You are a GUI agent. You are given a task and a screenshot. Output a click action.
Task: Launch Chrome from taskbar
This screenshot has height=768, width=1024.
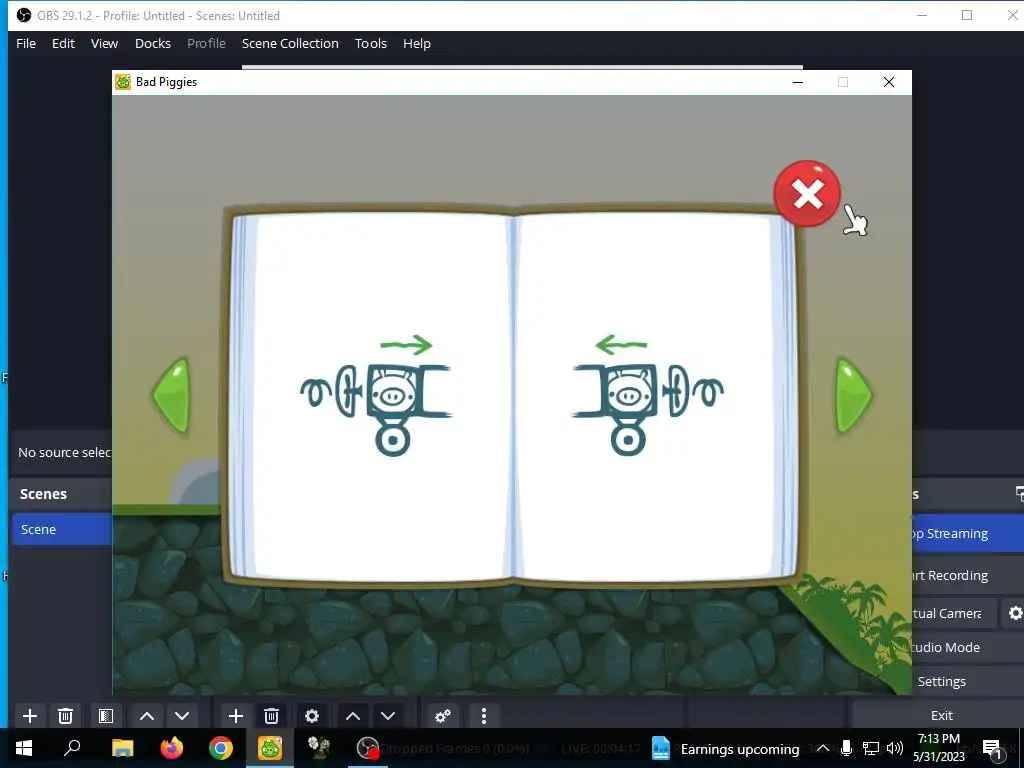click(x=221, y=748)
